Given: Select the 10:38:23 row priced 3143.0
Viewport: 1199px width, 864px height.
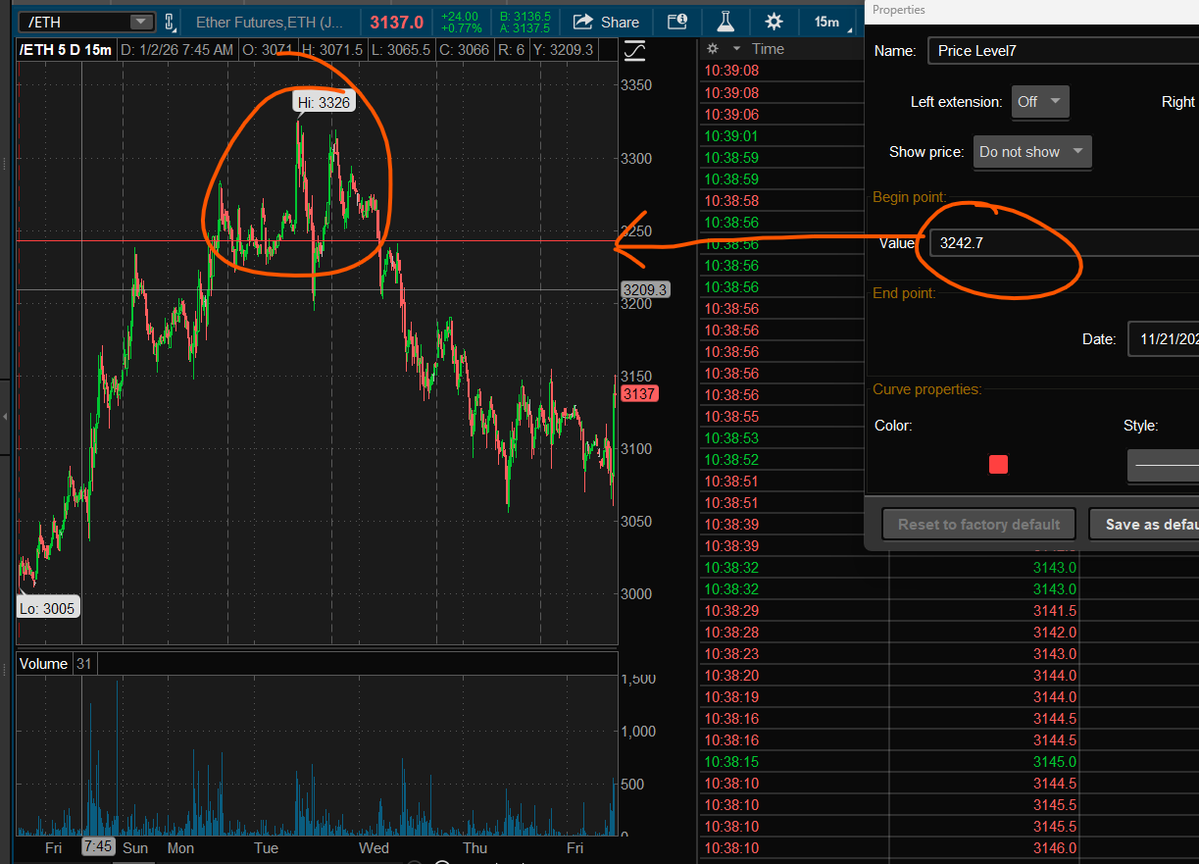Looking at the screenshot, I should pos(949,654).
